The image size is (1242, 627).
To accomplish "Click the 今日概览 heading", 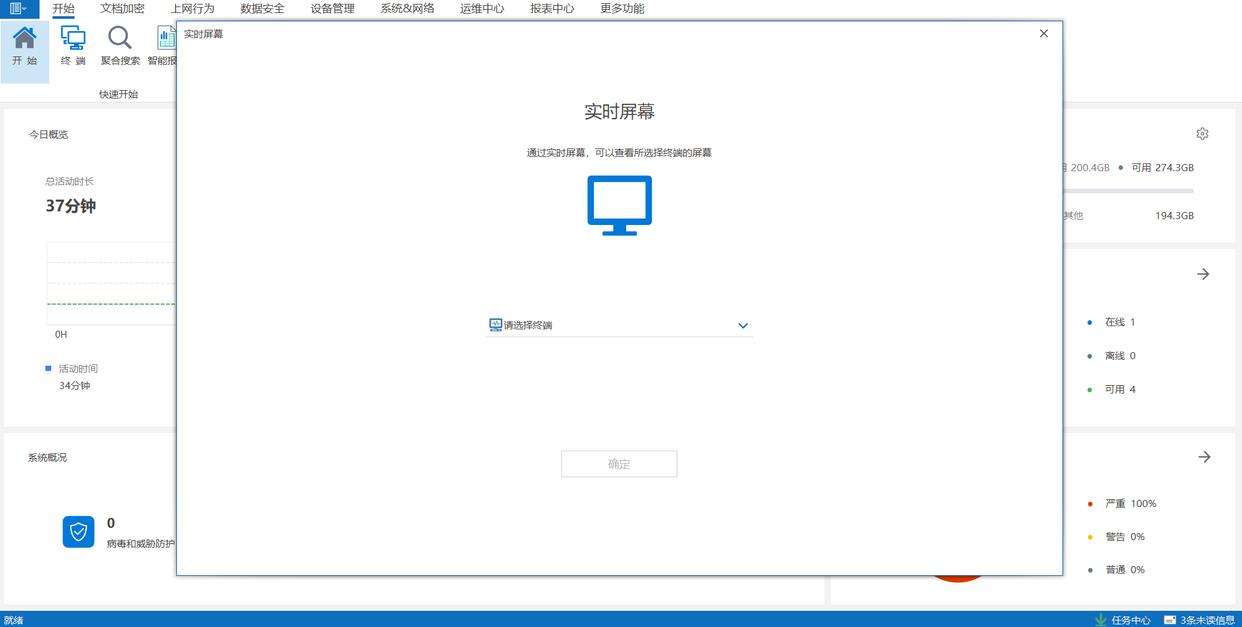I will coord(48,134).
